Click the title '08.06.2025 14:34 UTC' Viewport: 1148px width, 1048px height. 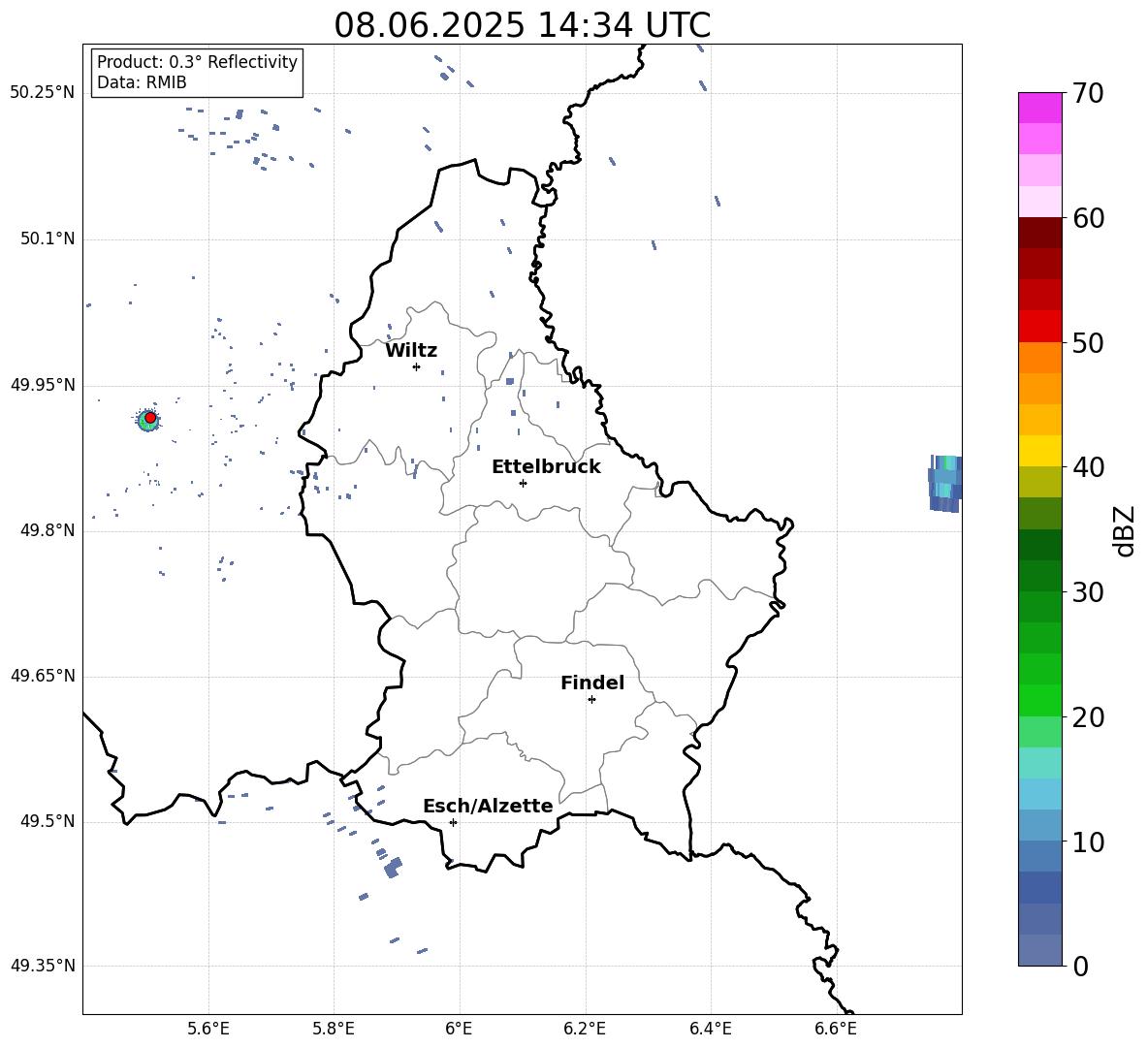point(522,25)
